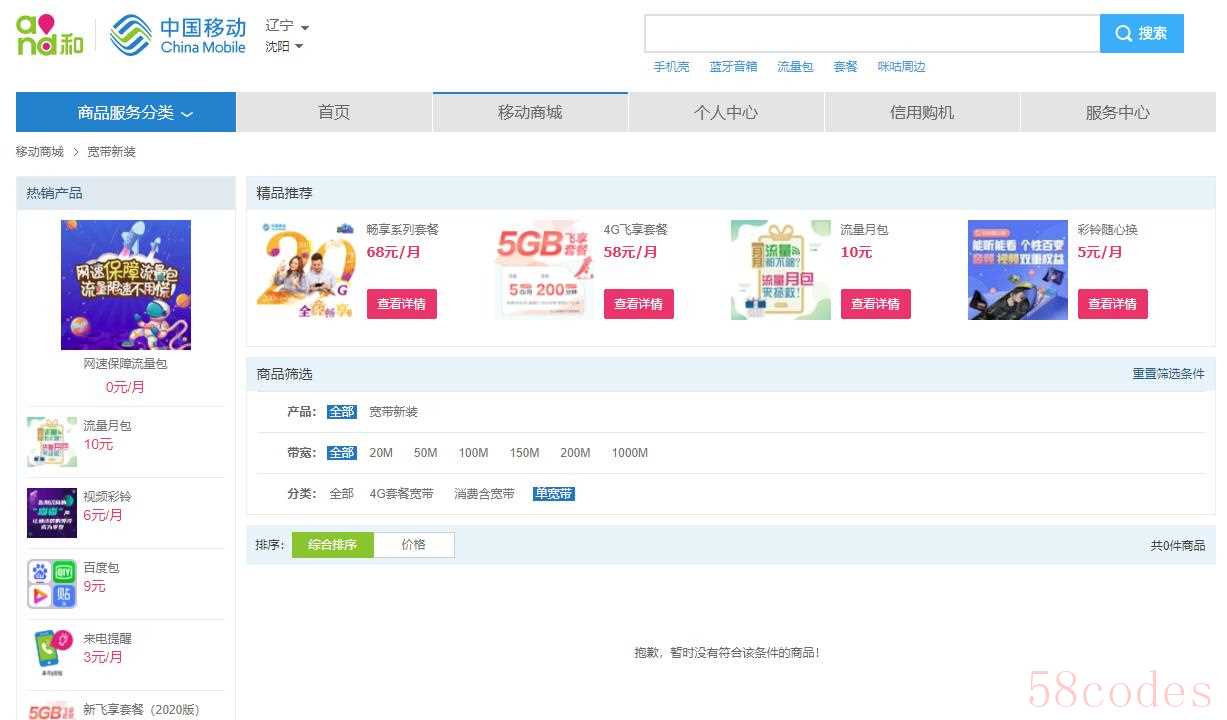Open the 网速保障流量包 promo image
The height and width of the screenshot is (720, 1227).
(126, 285)
